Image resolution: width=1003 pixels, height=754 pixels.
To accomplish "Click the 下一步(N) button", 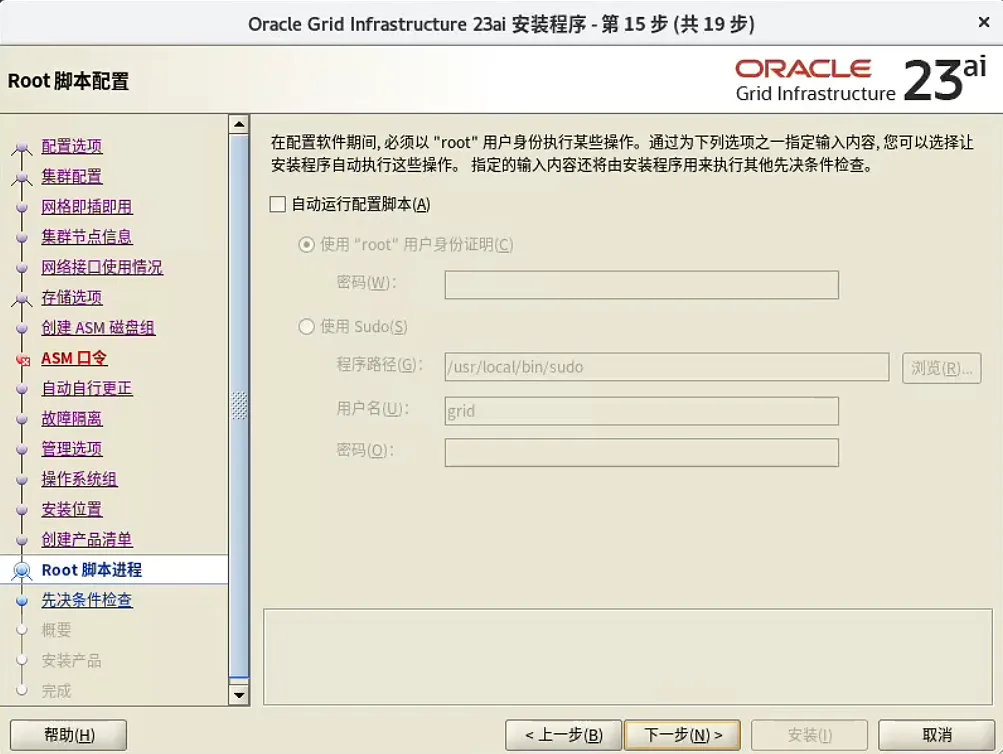I will pos(682,733).
